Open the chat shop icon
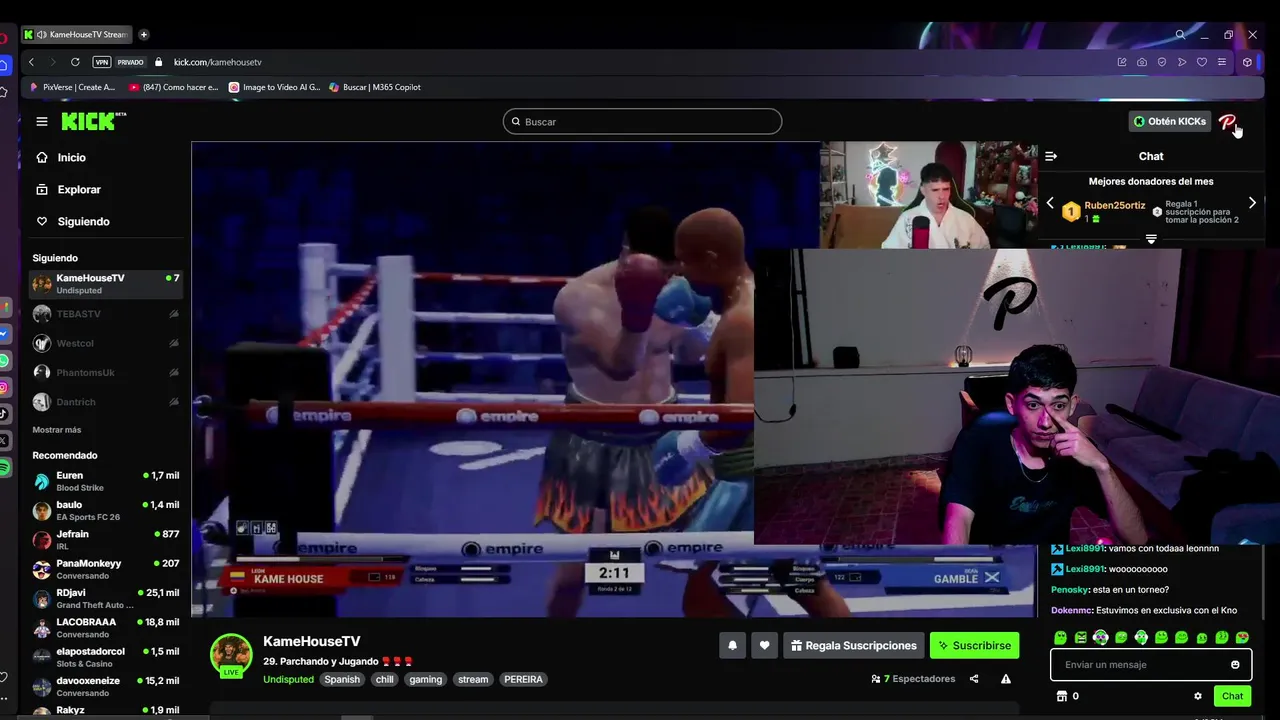This screenshot has width=1280, height=720. [x=1062, y=696]
